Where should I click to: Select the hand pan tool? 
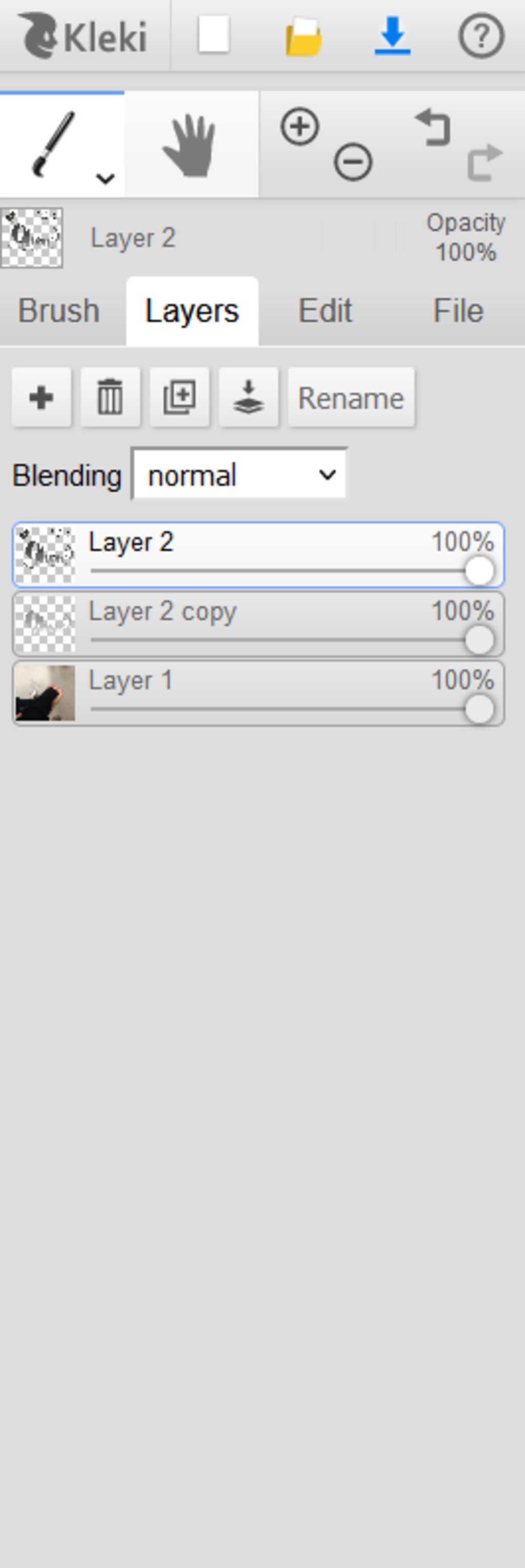pyautogui.click(x=192, y=145)
